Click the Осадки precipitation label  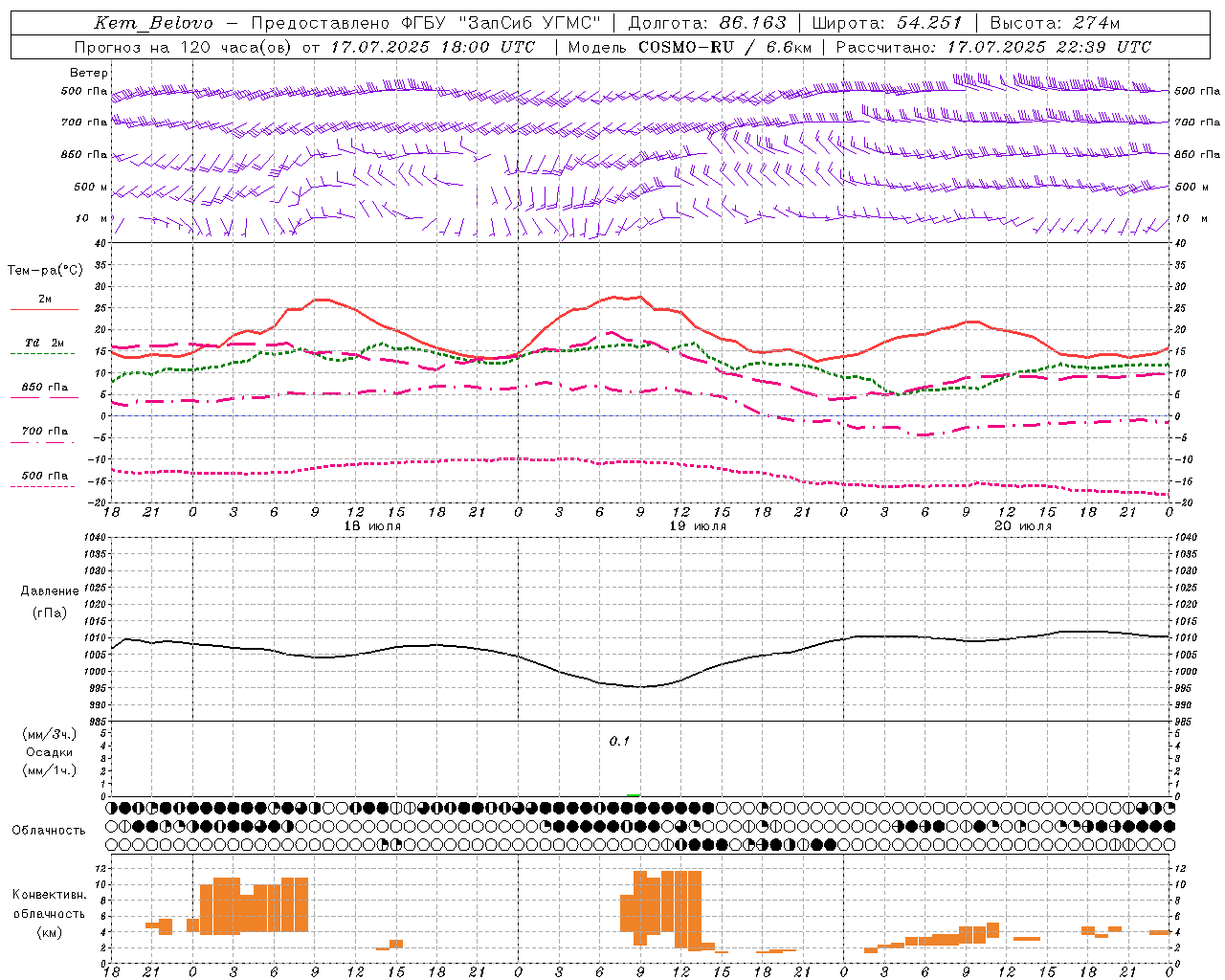click(50, 753)
